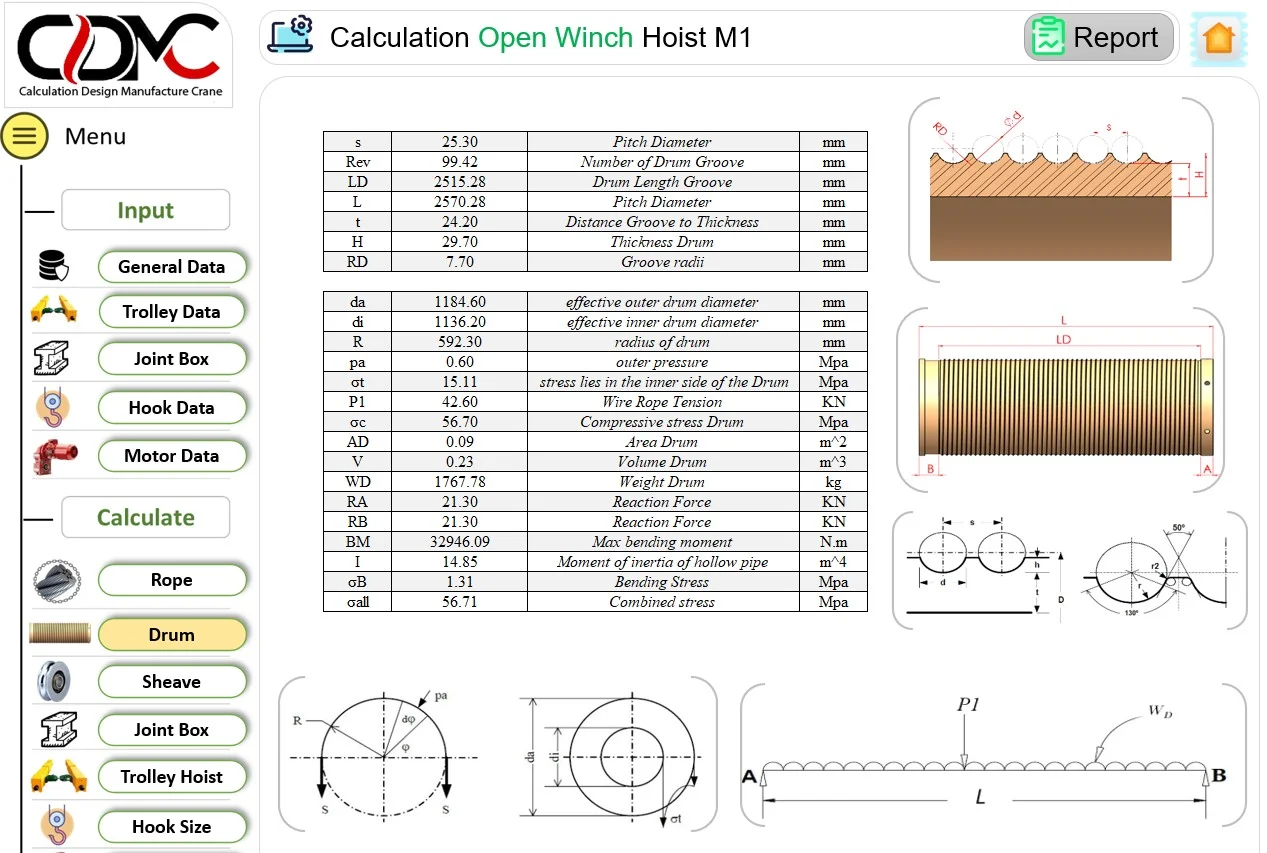The width and height of the screenshot is (1267, 853).
Task: Click the Menu label
Action: 95,136
